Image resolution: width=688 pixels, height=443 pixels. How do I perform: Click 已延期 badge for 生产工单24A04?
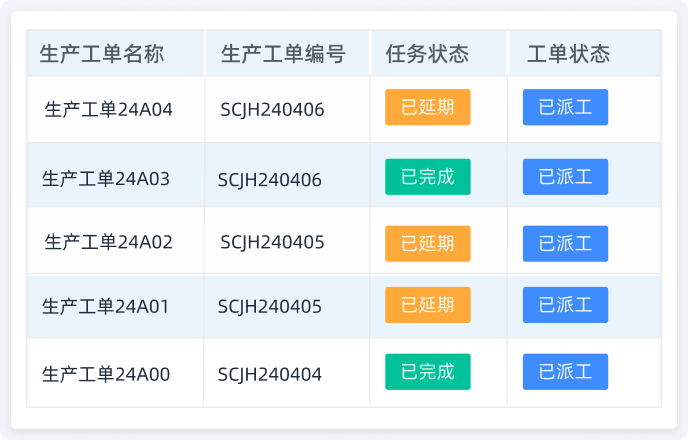(428, 107)
